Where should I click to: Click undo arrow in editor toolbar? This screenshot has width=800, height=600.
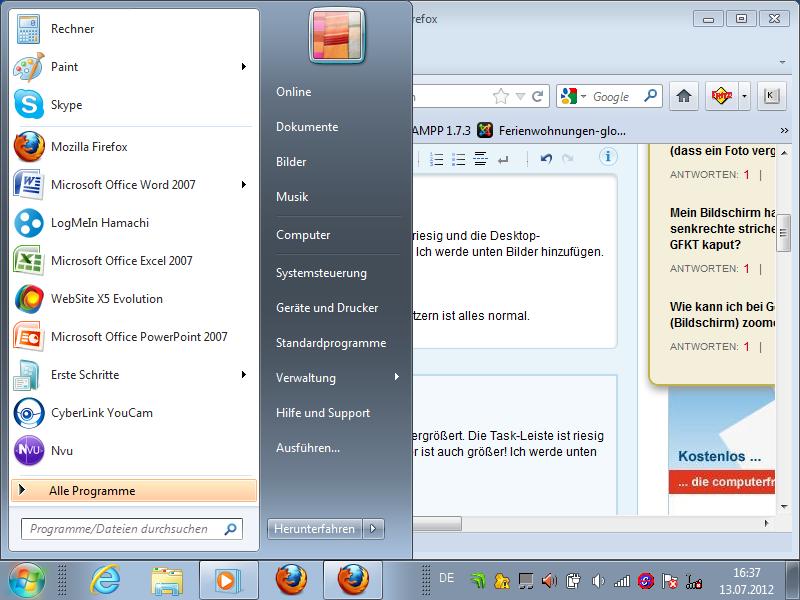tap(546, 159)
